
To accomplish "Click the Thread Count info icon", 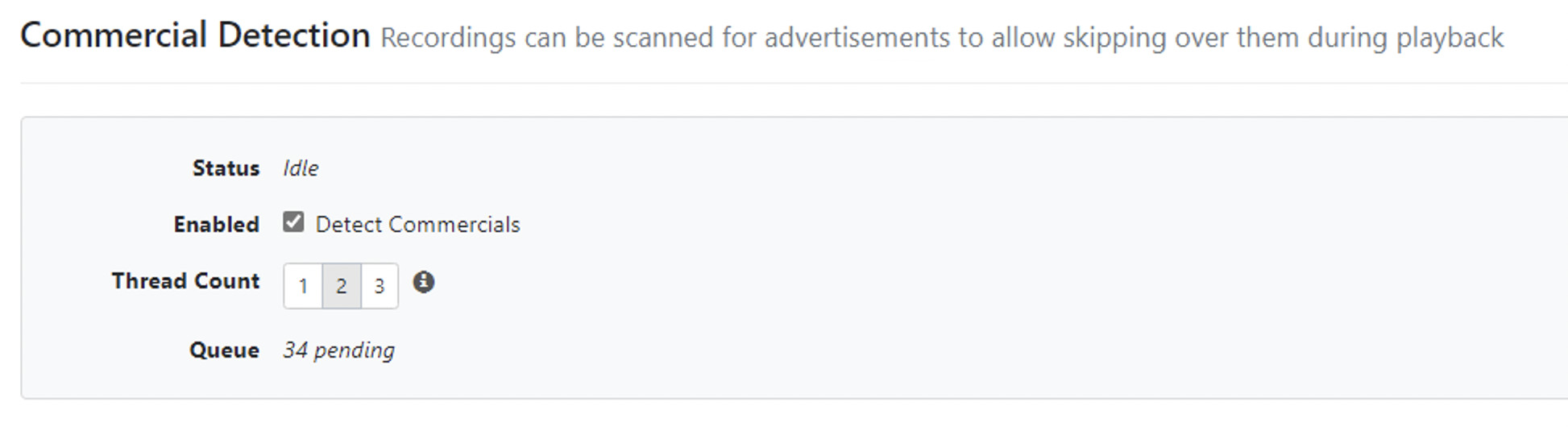I will pos(424,283).
